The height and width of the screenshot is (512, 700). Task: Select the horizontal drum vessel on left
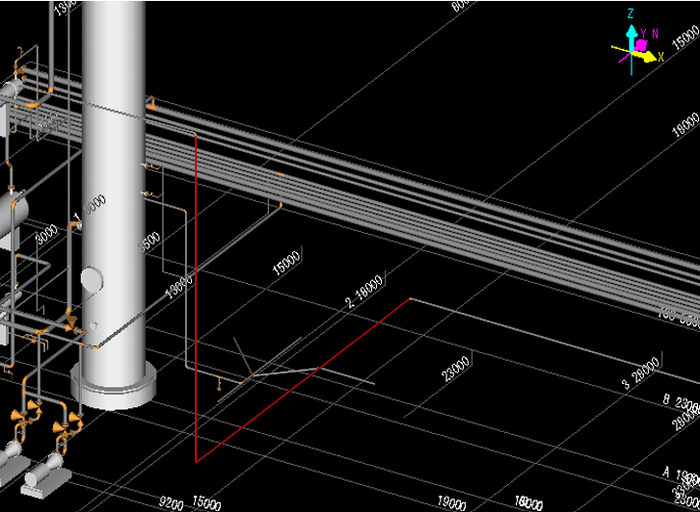click(x=12, y=212)
